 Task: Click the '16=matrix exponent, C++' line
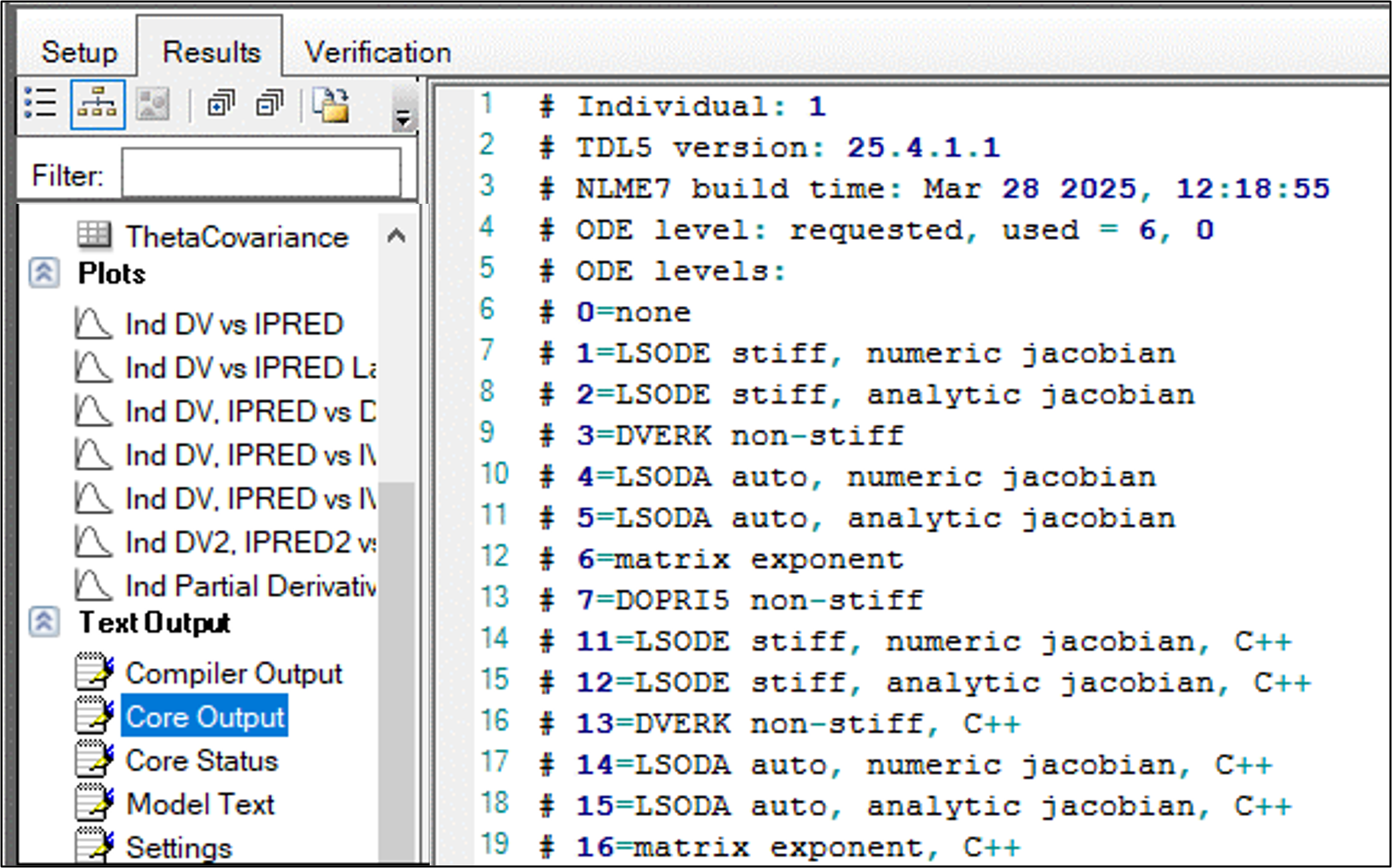(x=780, y=847)
